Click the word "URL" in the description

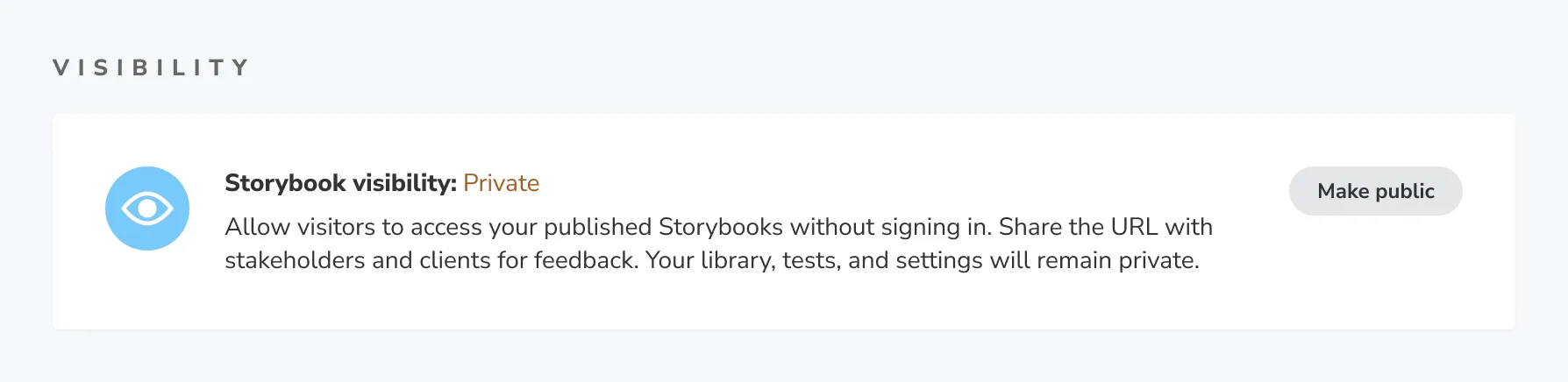tap(1134, 227)
